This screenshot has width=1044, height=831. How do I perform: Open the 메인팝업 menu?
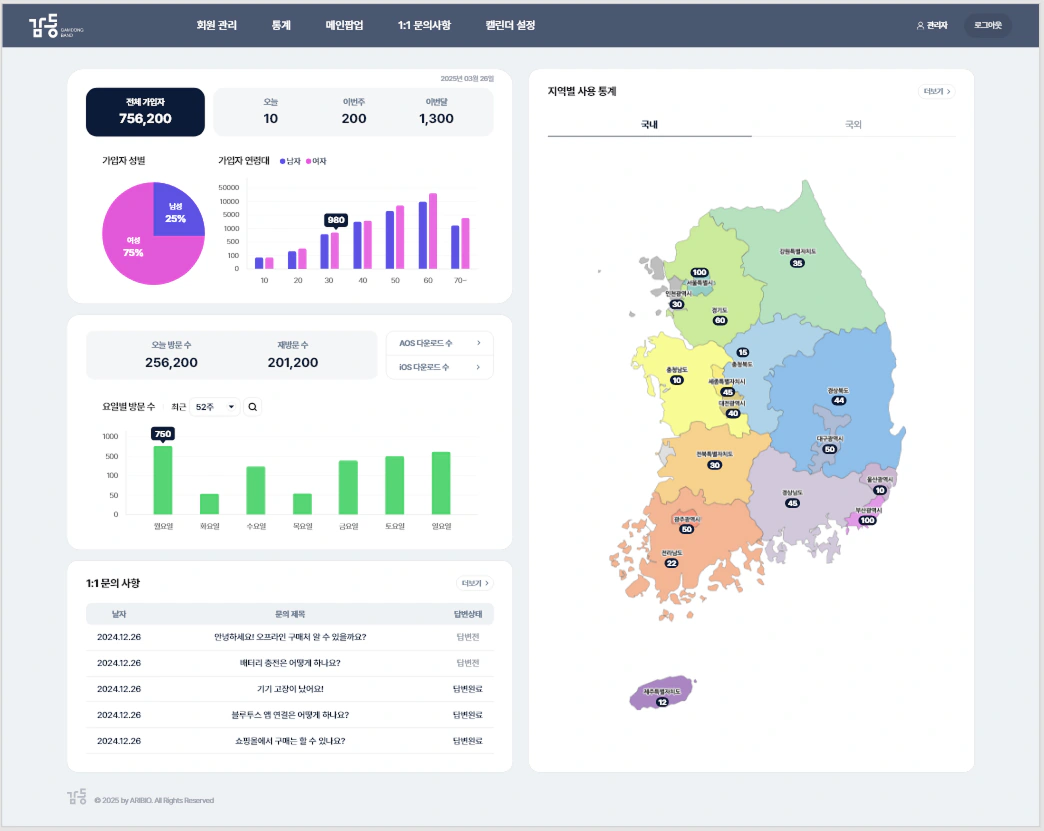344,25
